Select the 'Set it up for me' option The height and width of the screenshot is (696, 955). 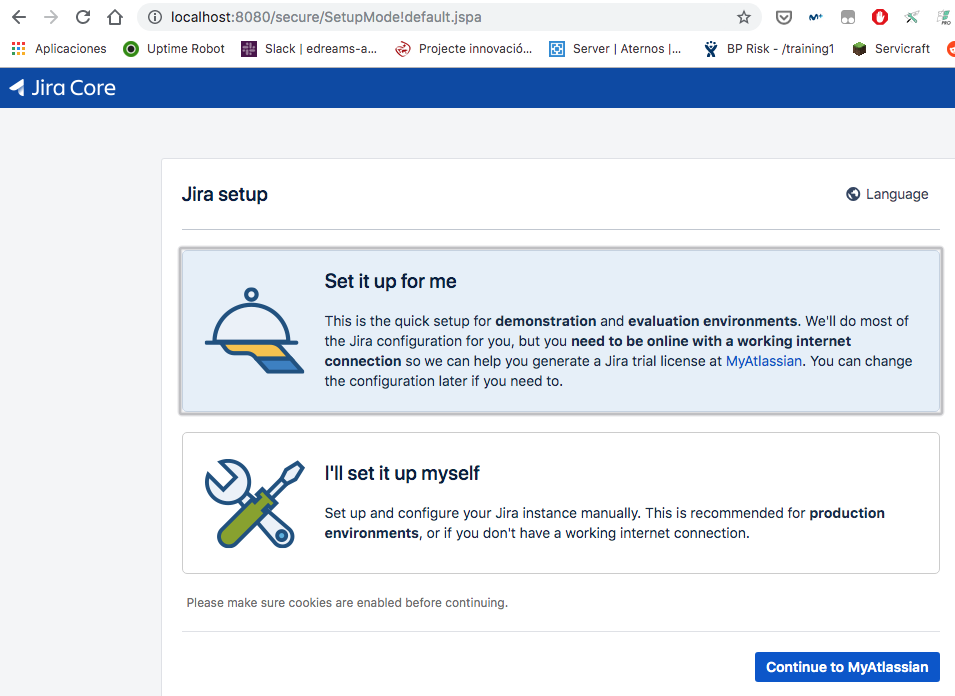pos(560,330)
